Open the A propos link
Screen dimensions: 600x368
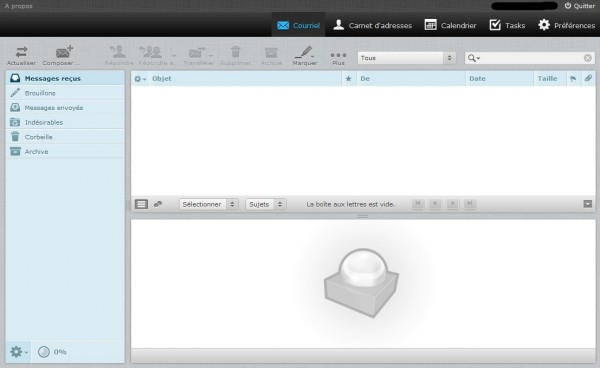[x=18, y=6]
